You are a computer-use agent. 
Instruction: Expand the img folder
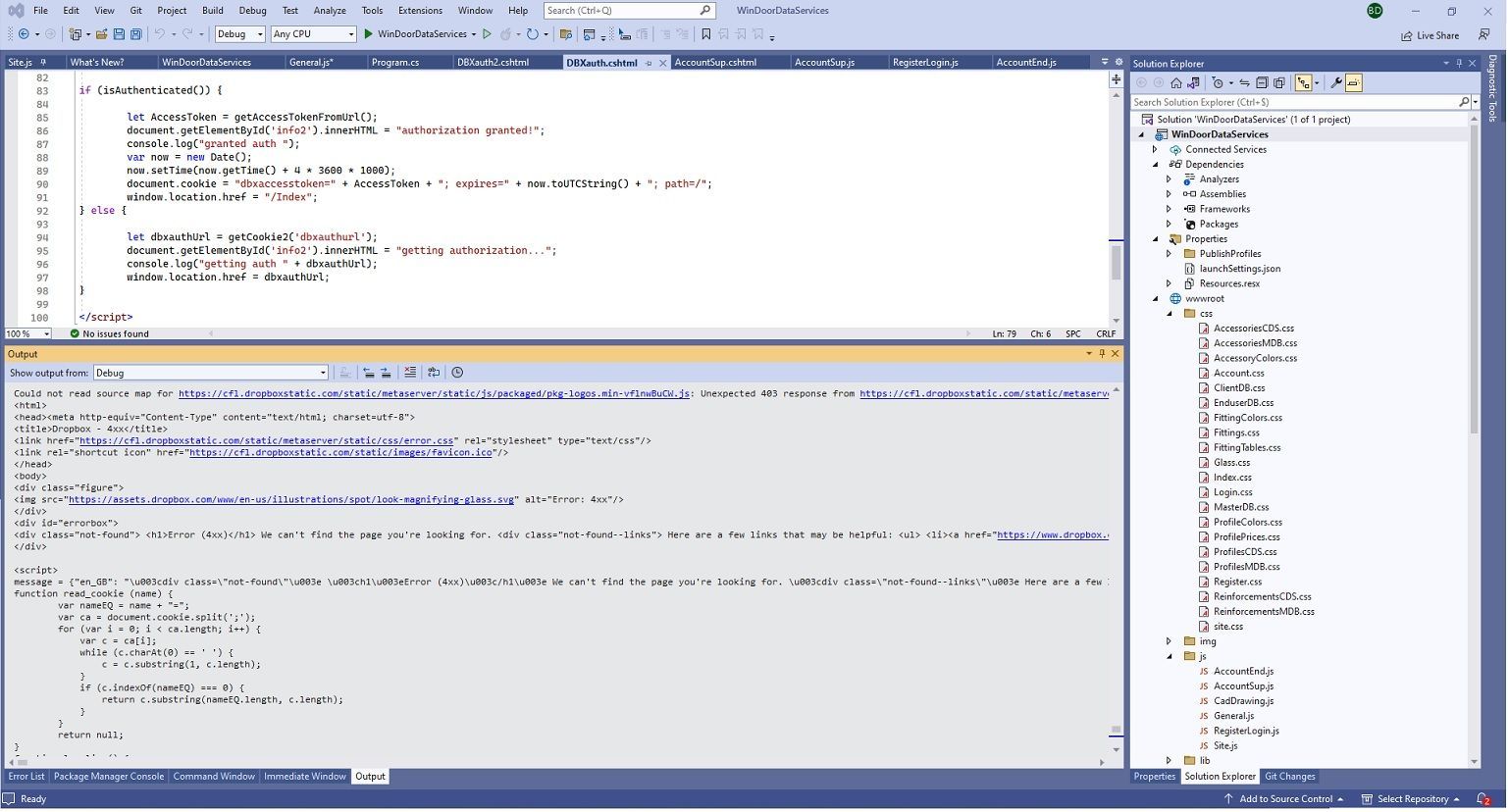(1169, 642)
